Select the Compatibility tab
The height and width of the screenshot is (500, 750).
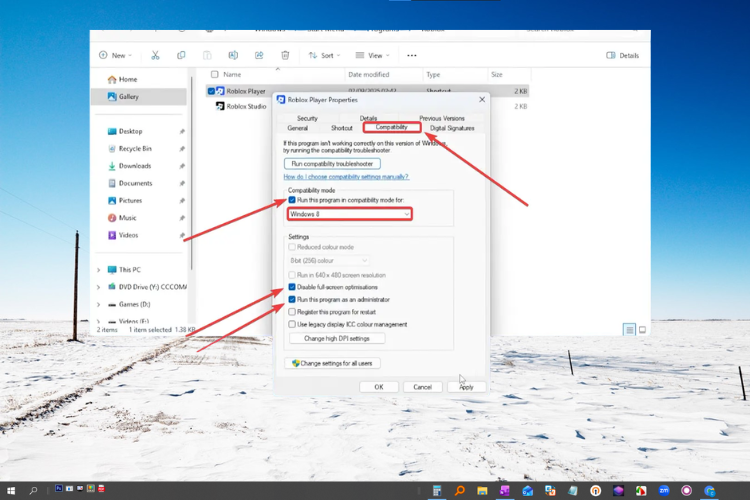click(x=391, y=127)
